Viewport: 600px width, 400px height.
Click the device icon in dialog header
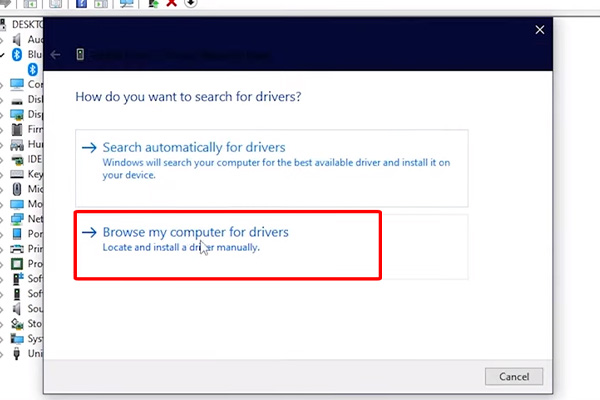[x=80, y=54]
